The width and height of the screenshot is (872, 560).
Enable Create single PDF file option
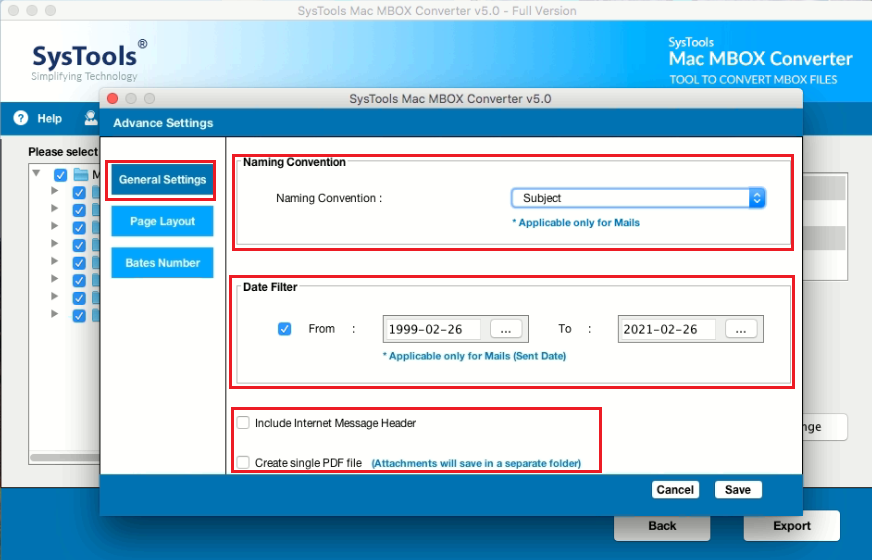pyautogui.click(x=243, y=462)
